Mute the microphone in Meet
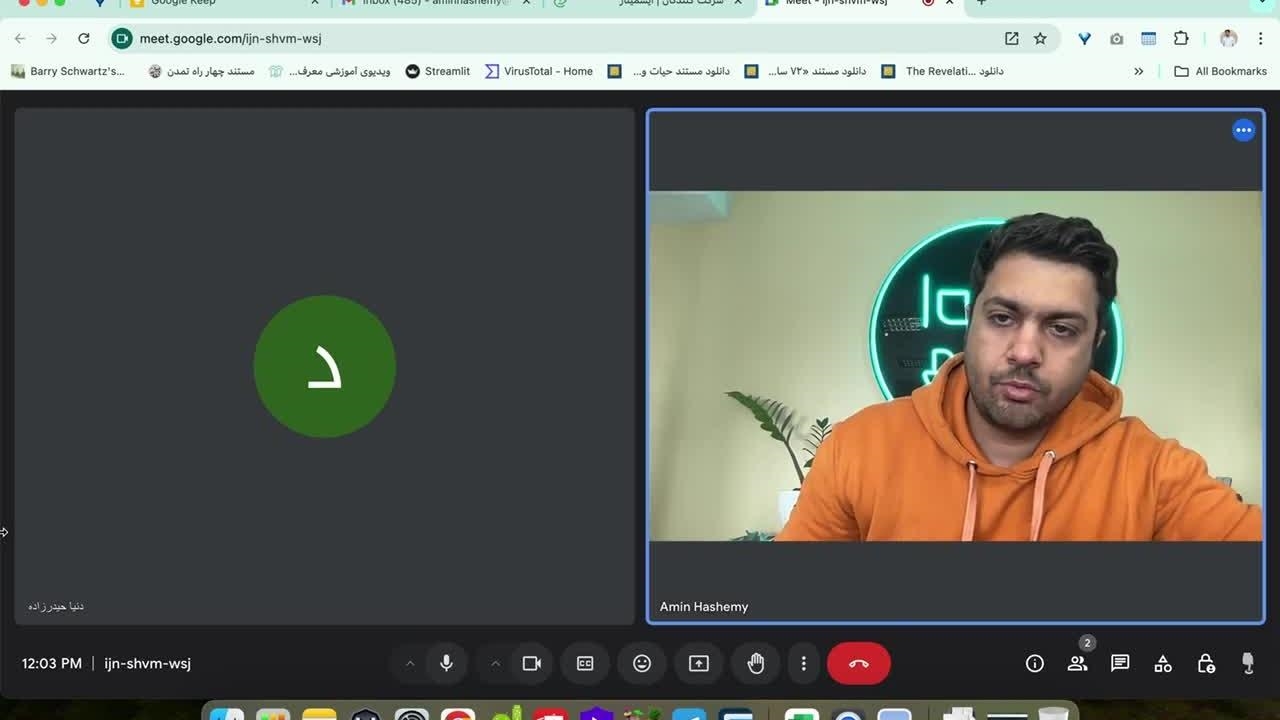The image size is (1280, 720). 446,663
